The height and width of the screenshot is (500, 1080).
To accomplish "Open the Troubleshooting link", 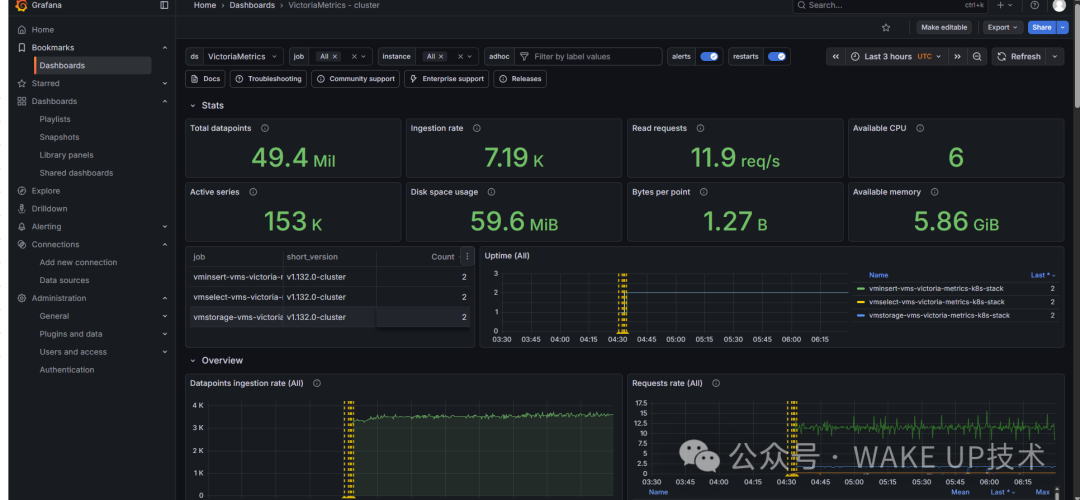I will [x=268, y=79].
